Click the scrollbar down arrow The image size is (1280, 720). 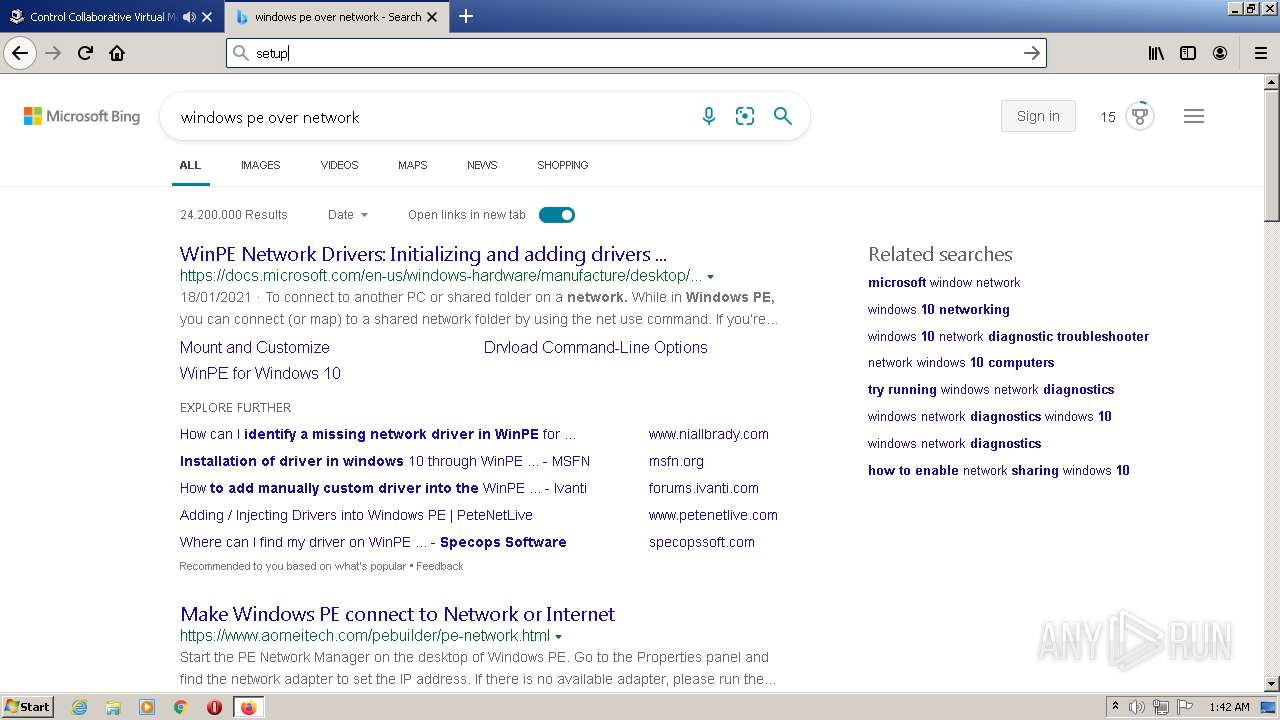coord(1272,684)
